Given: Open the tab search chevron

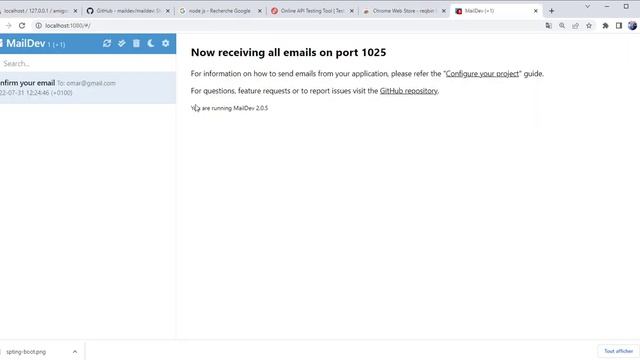Looking at the screenshot, I should click(587, 6).
